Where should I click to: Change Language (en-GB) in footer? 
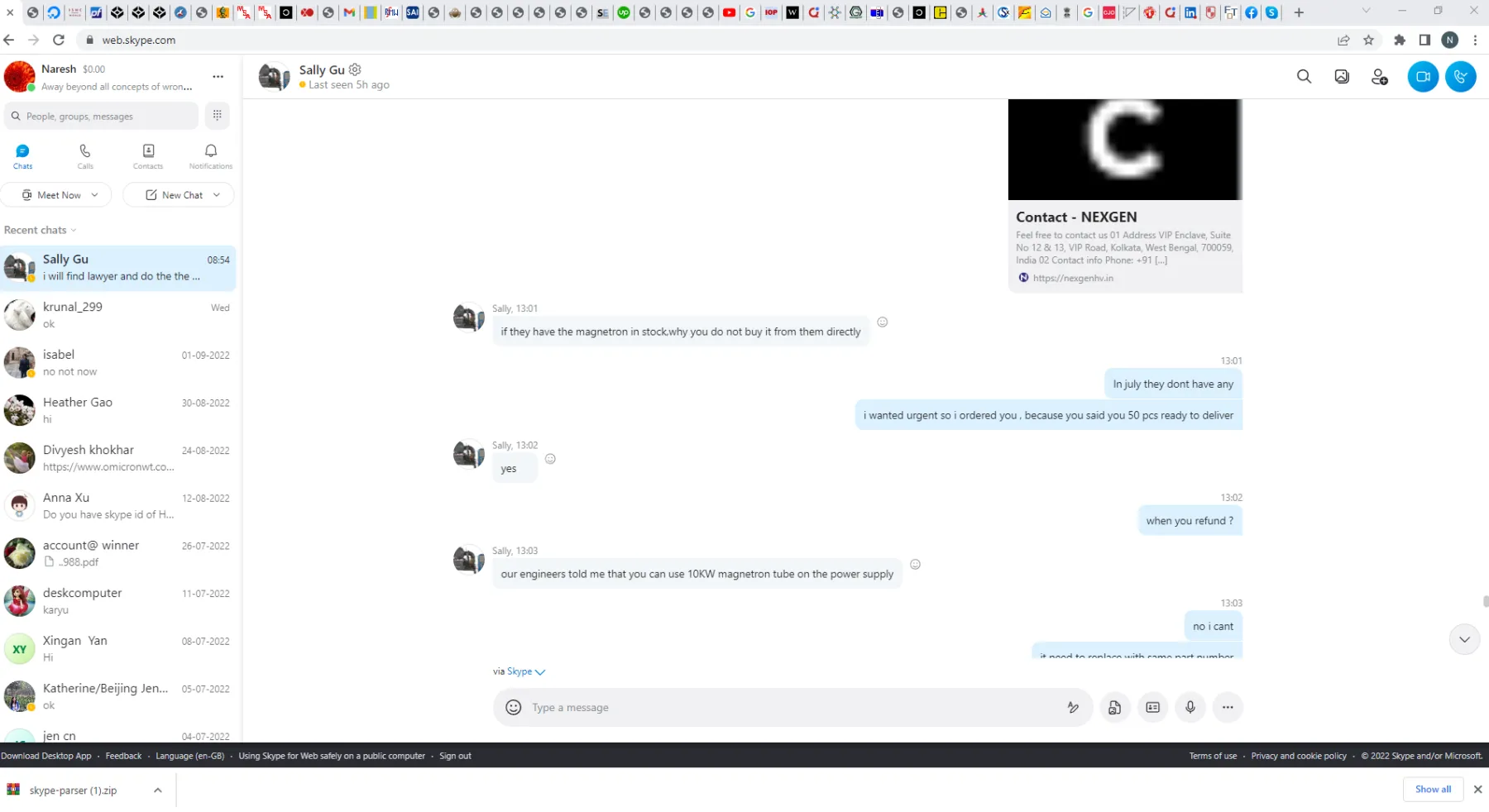tap(189, 756)
